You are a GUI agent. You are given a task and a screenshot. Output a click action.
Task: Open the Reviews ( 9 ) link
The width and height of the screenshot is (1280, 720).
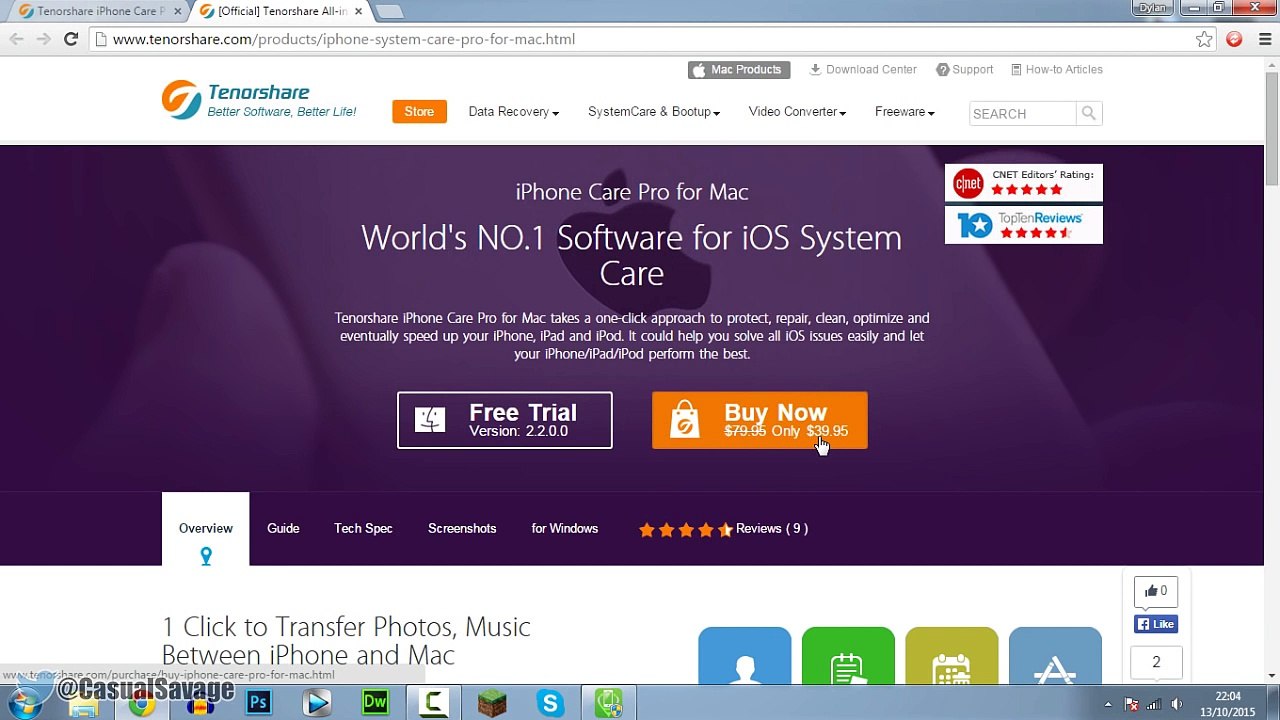pyautogui.click(x=772, y=528)
